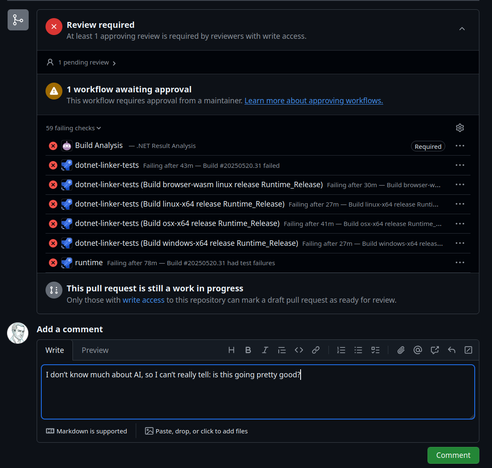Screen dimensions: 492x468
Task: Open options menu for Build Analysis check
Action: (x=460, y=146)
